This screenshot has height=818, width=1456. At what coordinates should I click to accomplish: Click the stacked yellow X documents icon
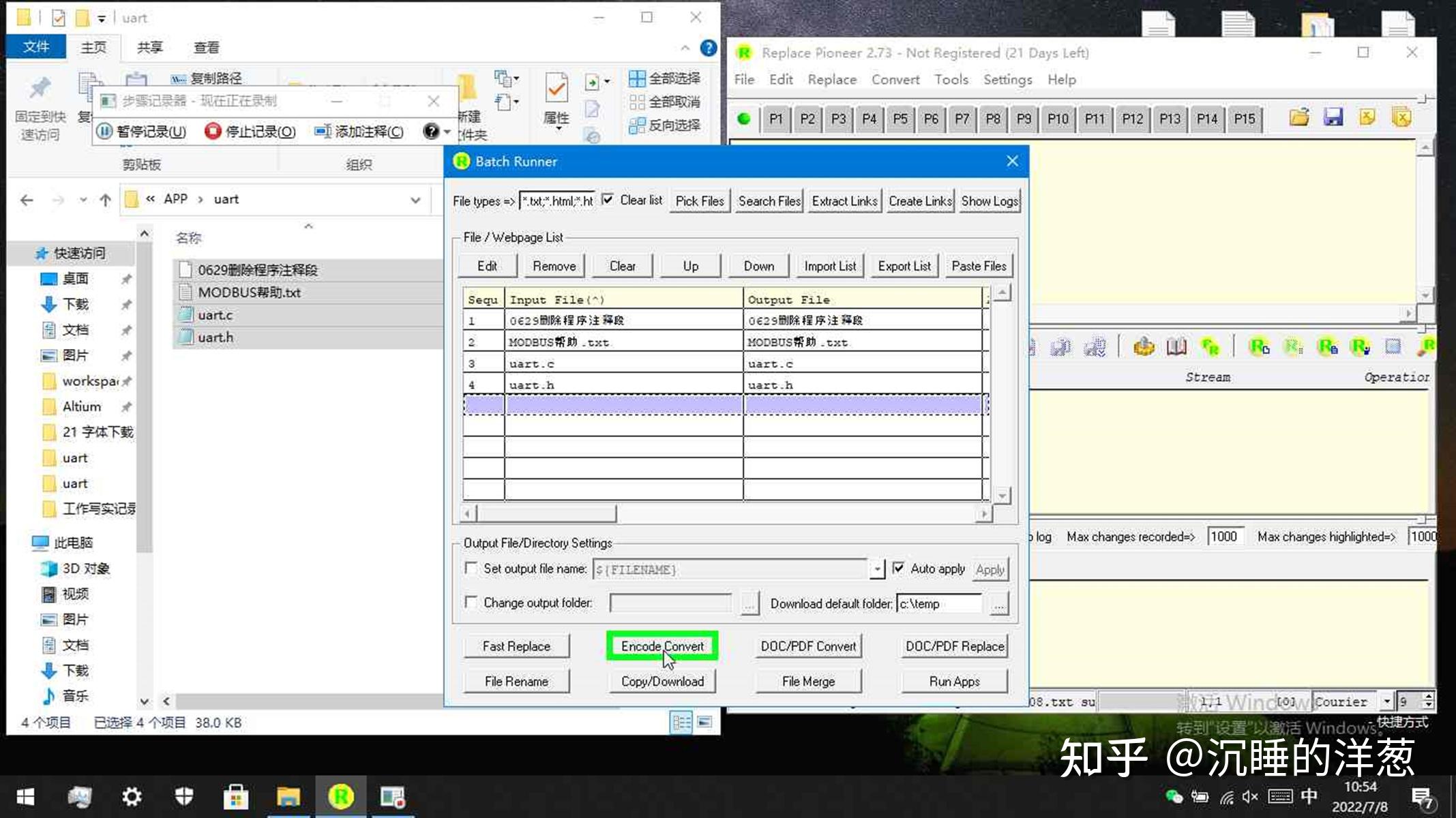click(x=1401, y=117)
